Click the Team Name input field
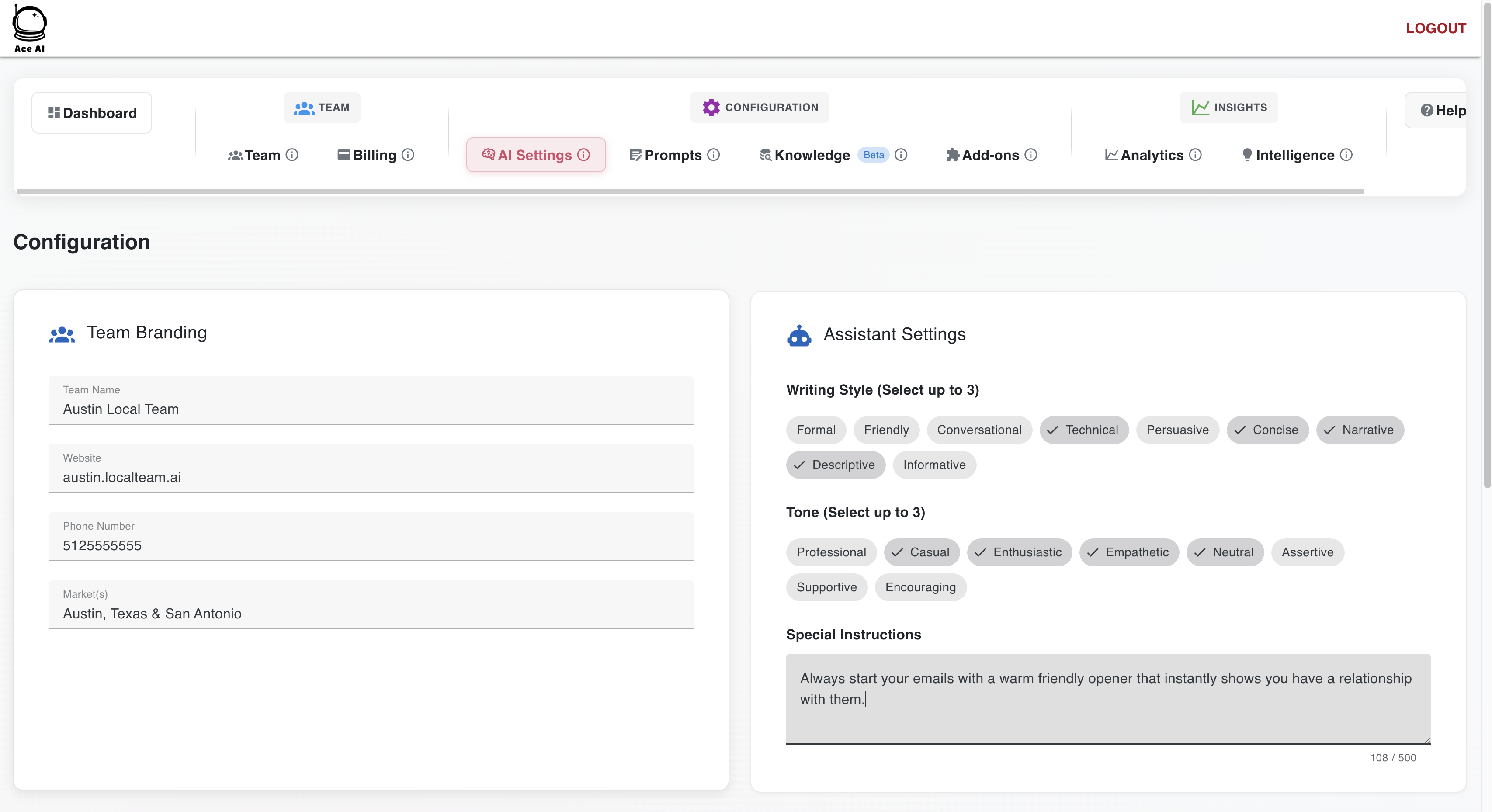This screenshot has width=1492, height=812. point(371,408)
